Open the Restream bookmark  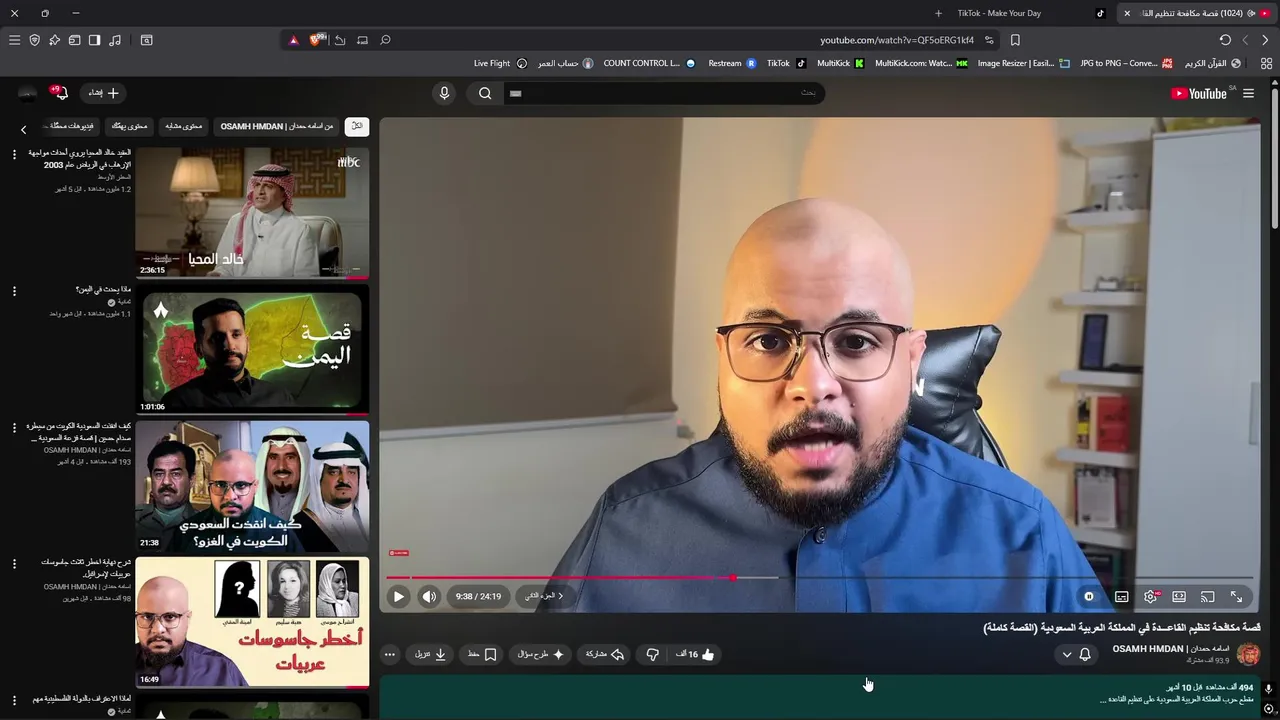coord(733,63)
